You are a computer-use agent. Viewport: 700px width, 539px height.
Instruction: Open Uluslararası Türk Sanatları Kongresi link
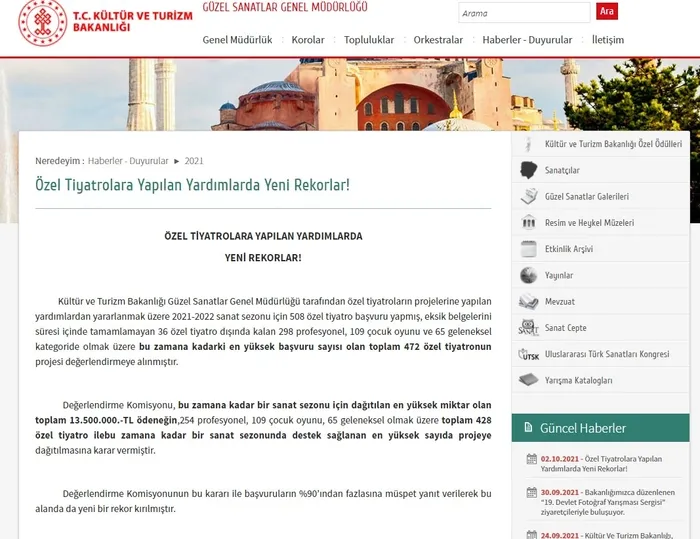coord(607,354)
